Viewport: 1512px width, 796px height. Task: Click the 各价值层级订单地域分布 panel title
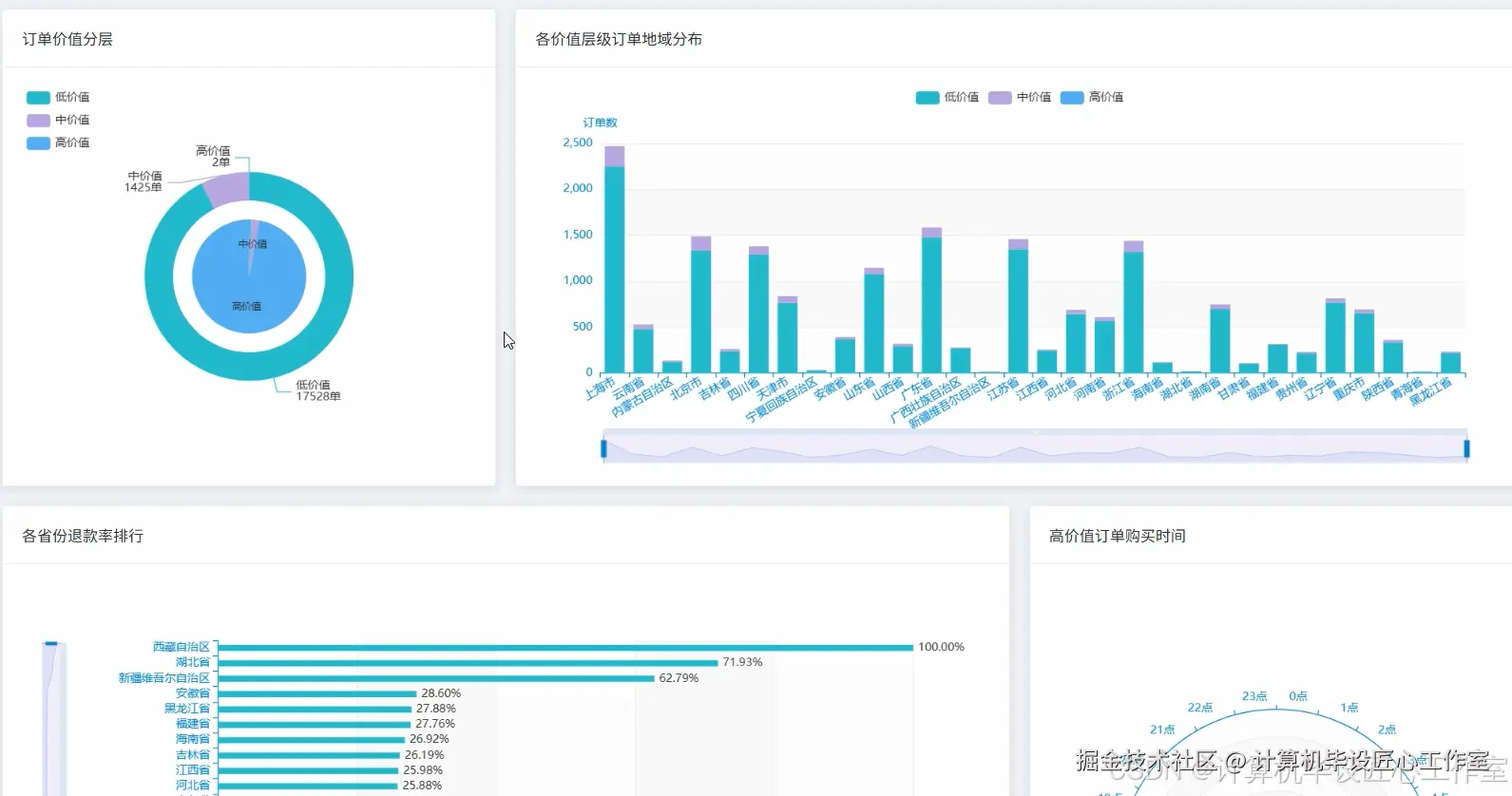[619, 39]
